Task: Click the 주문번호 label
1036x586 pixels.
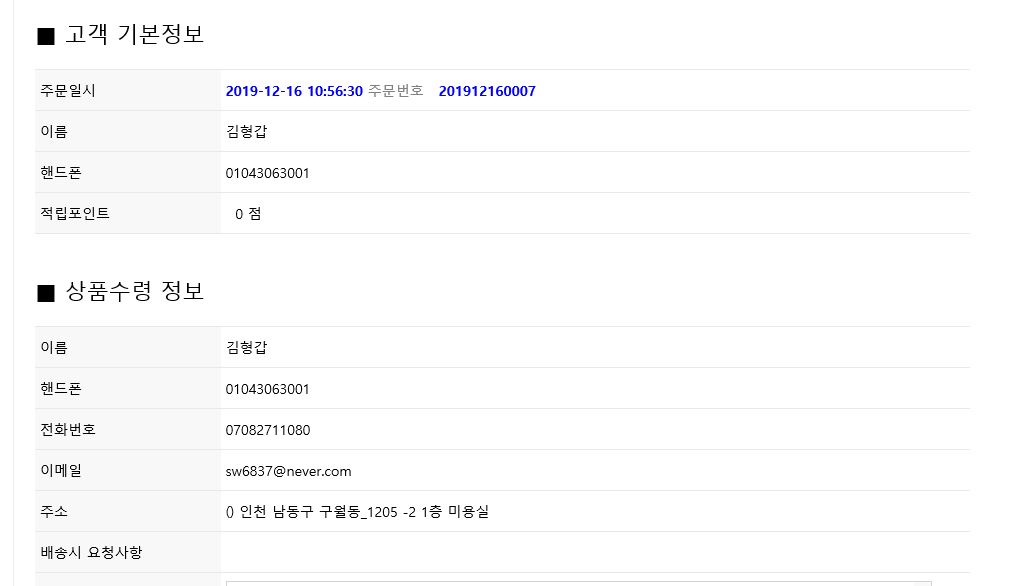Action: pos(395,91)
